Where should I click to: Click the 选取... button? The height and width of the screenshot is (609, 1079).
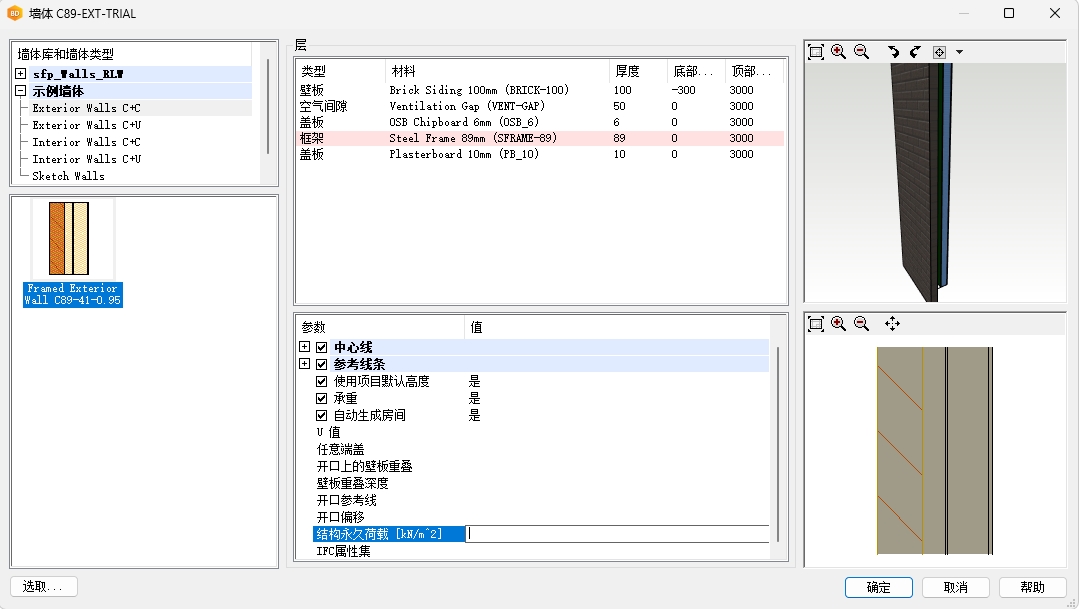click(x=43, y=586)
